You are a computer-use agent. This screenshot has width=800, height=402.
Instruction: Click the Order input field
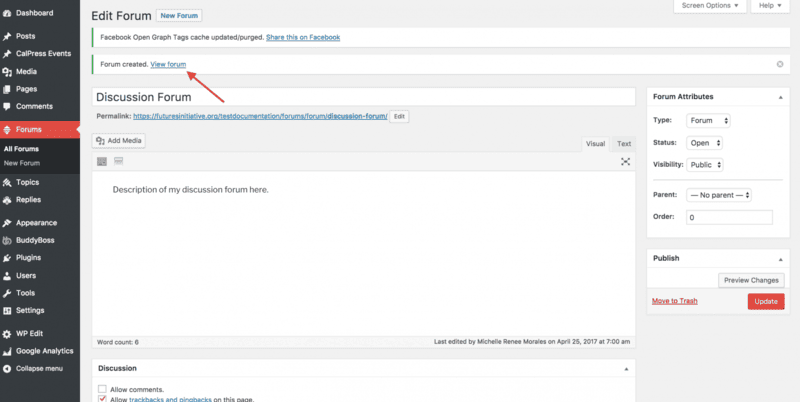point(729,217)
